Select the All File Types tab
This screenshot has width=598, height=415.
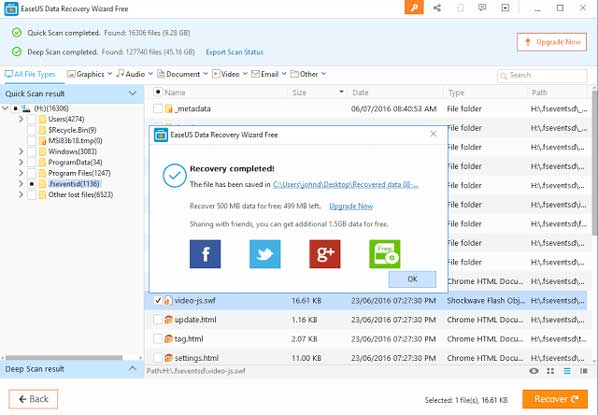pos(30,74)
